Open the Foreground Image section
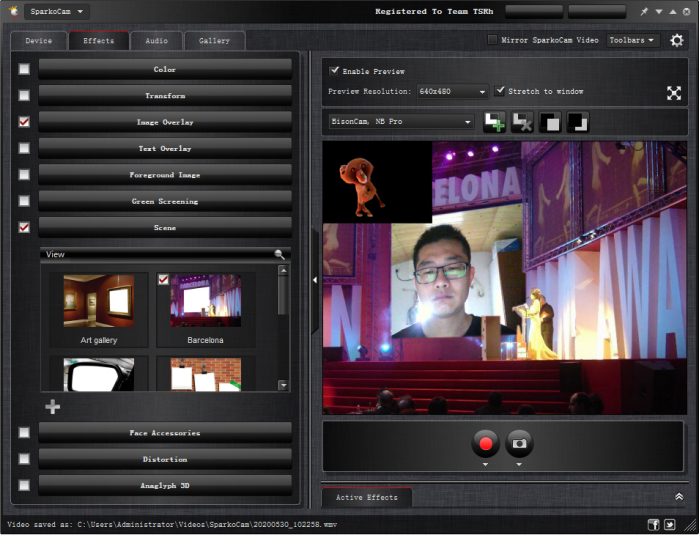 pos(165,175)
